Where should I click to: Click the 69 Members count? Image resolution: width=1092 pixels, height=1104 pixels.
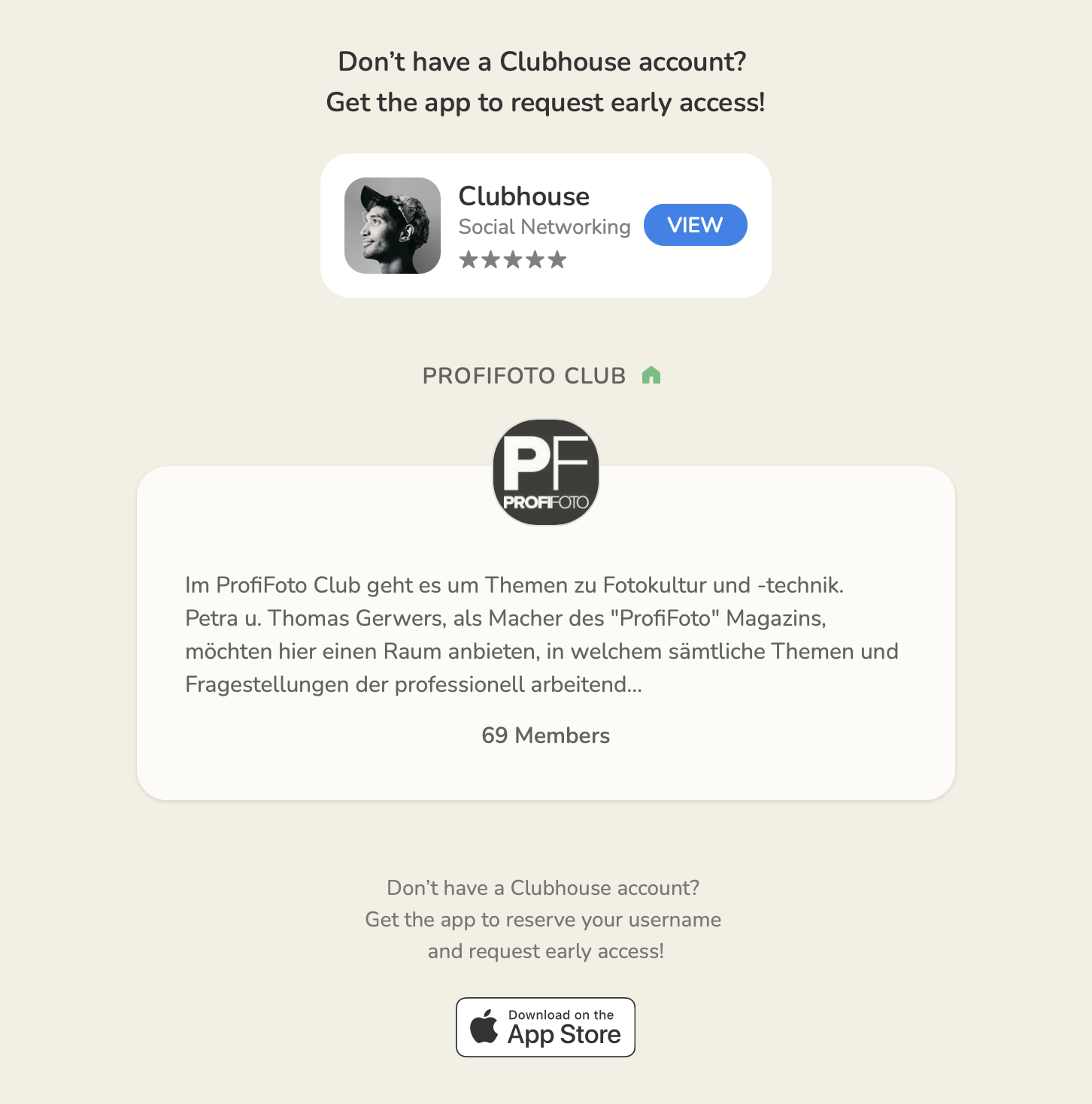point(546,735)
